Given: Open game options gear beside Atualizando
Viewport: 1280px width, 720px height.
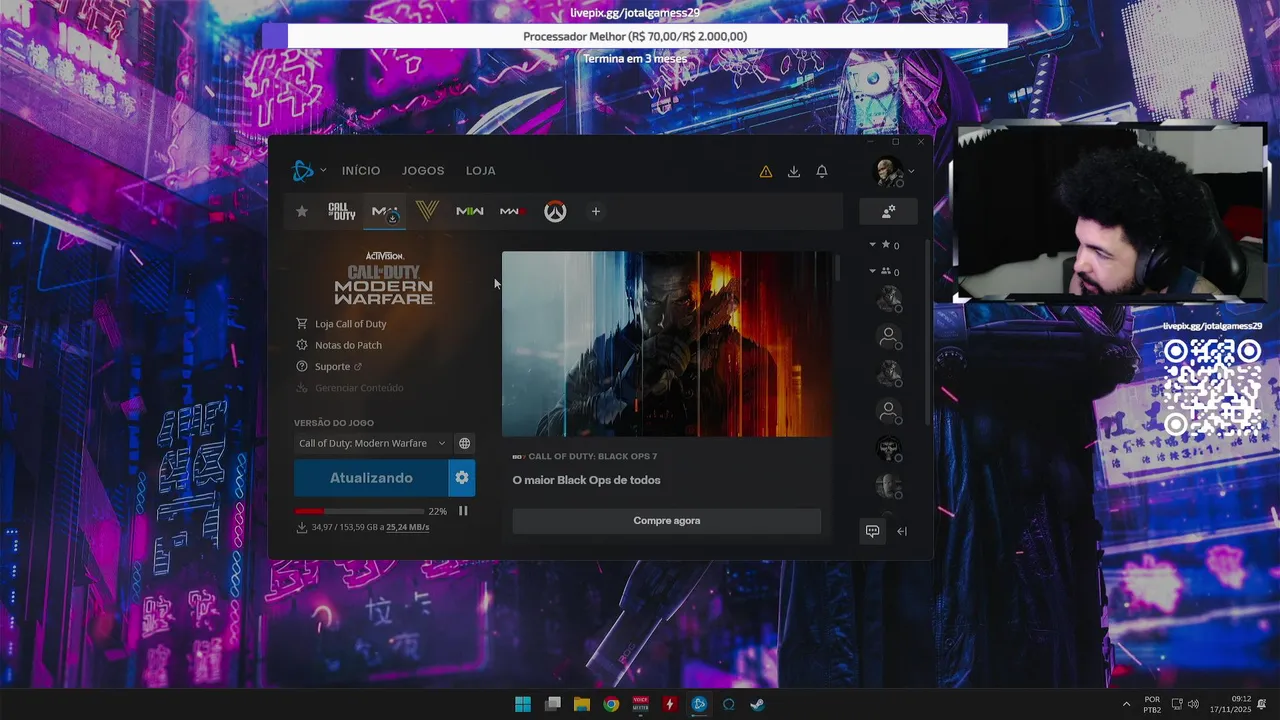Looking at the screenshot, I should (x=461, y=478).
